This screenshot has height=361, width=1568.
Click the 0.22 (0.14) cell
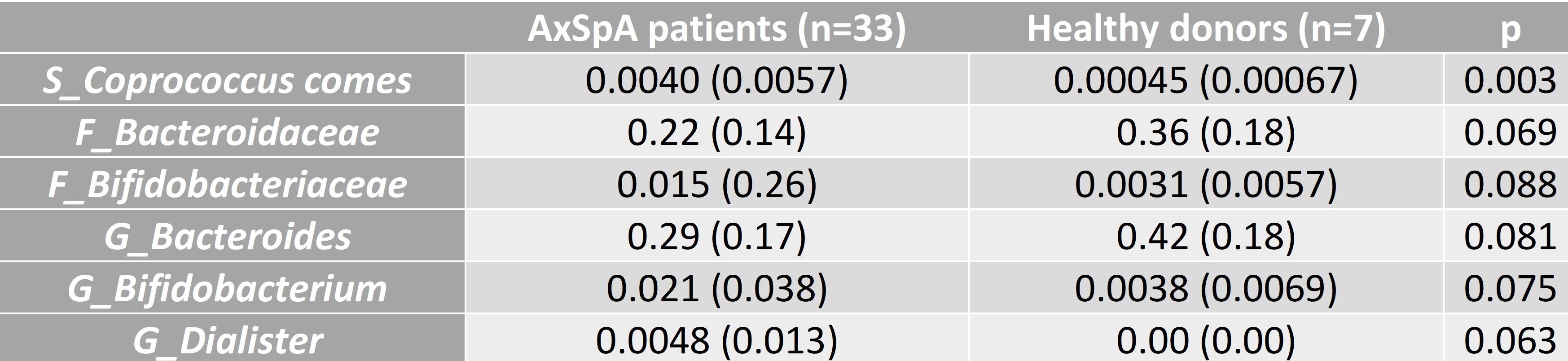pyautogui.click(x=716, y=132)
